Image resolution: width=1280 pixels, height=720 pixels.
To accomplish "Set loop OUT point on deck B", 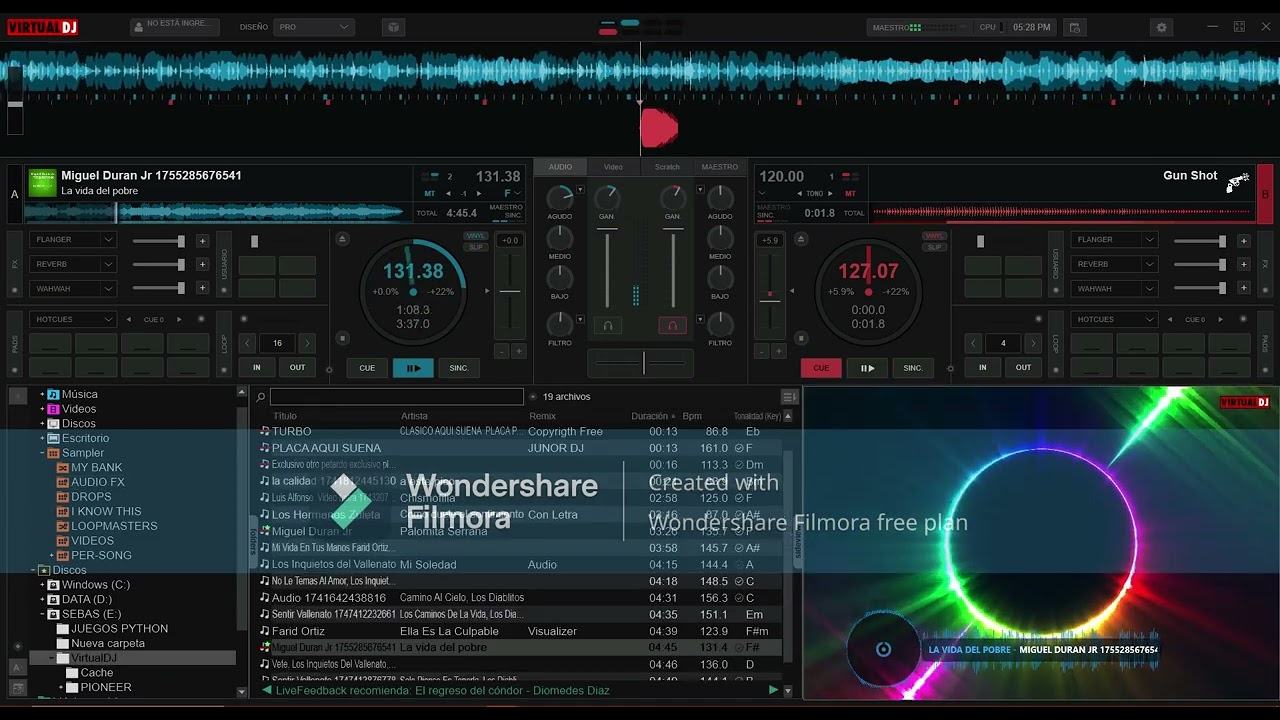I will pyautogui.click(x=1023, y=367).
